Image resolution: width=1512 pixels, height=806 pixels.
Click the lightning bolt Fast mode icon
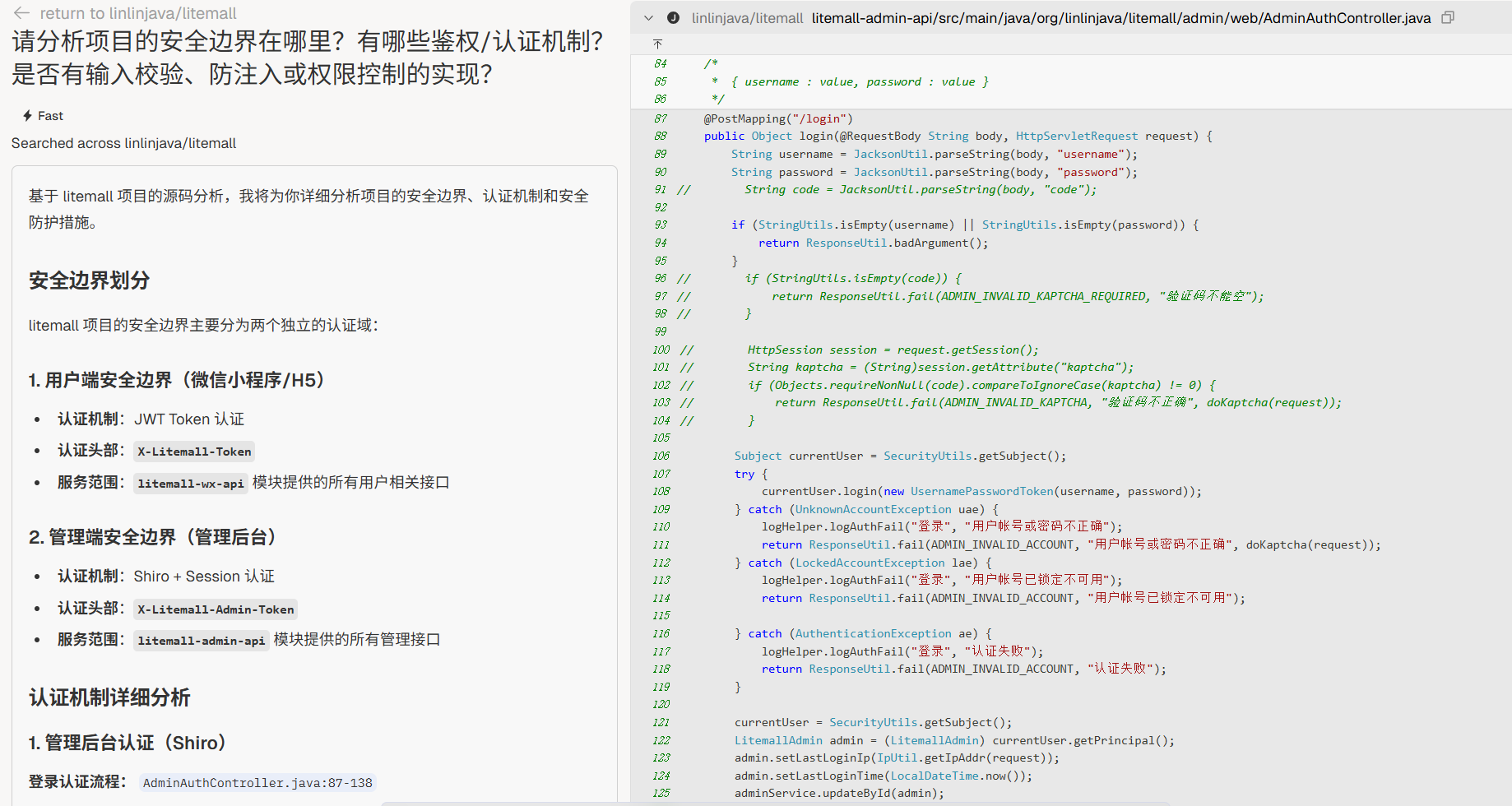[27, 116]
